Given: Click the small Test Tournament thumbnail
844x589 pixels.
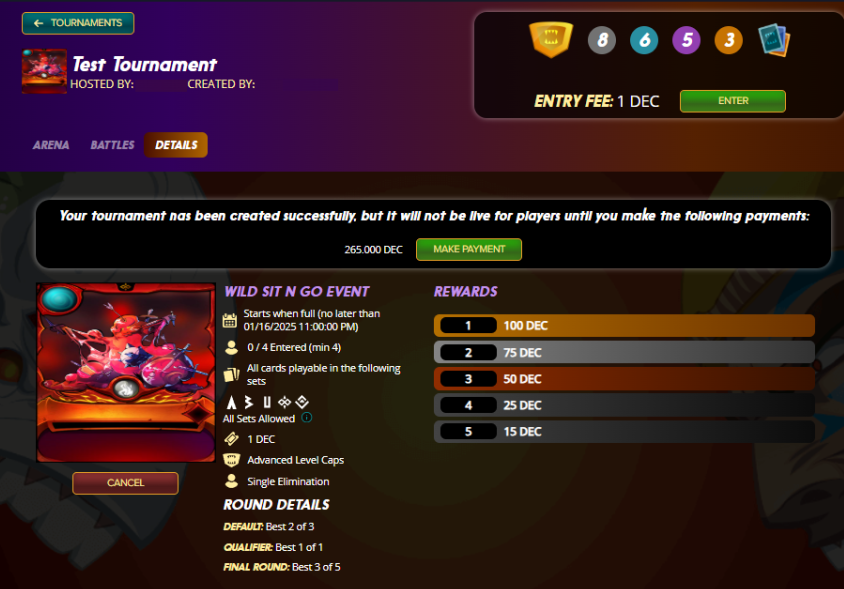Looking at the screenshot, I should pos(44,71).
